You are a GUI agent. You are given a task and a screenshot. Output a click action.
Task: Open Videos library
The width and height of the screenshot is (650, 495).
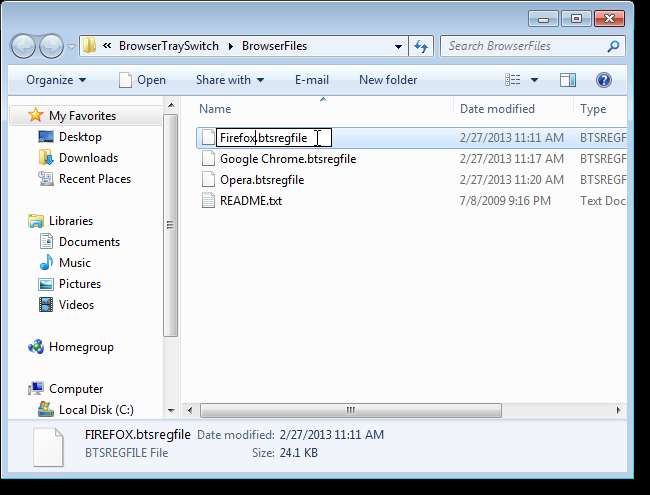[76, 305]
